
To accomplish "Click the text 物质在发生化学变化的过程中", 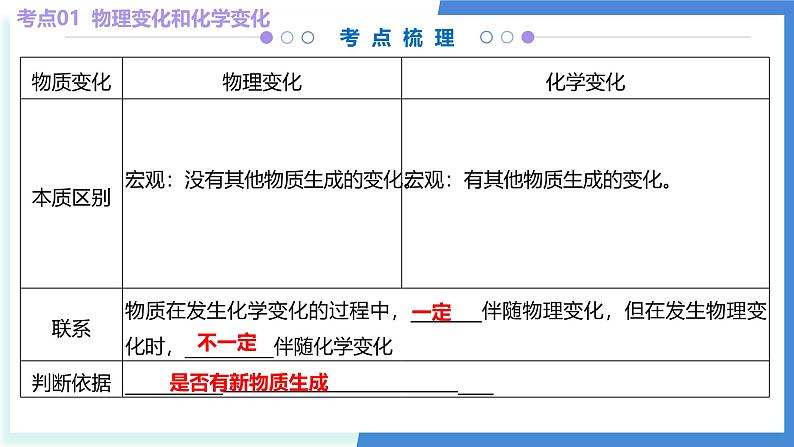I will coord(257,311).
